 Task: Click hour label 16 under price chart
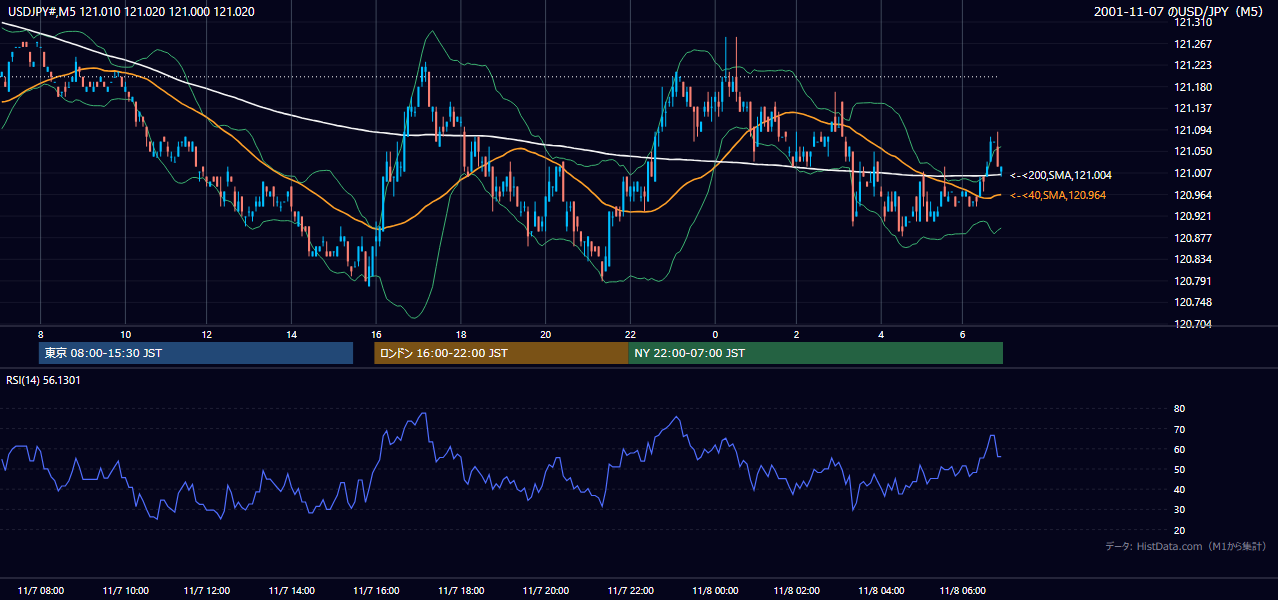click(x=376, y=334)
